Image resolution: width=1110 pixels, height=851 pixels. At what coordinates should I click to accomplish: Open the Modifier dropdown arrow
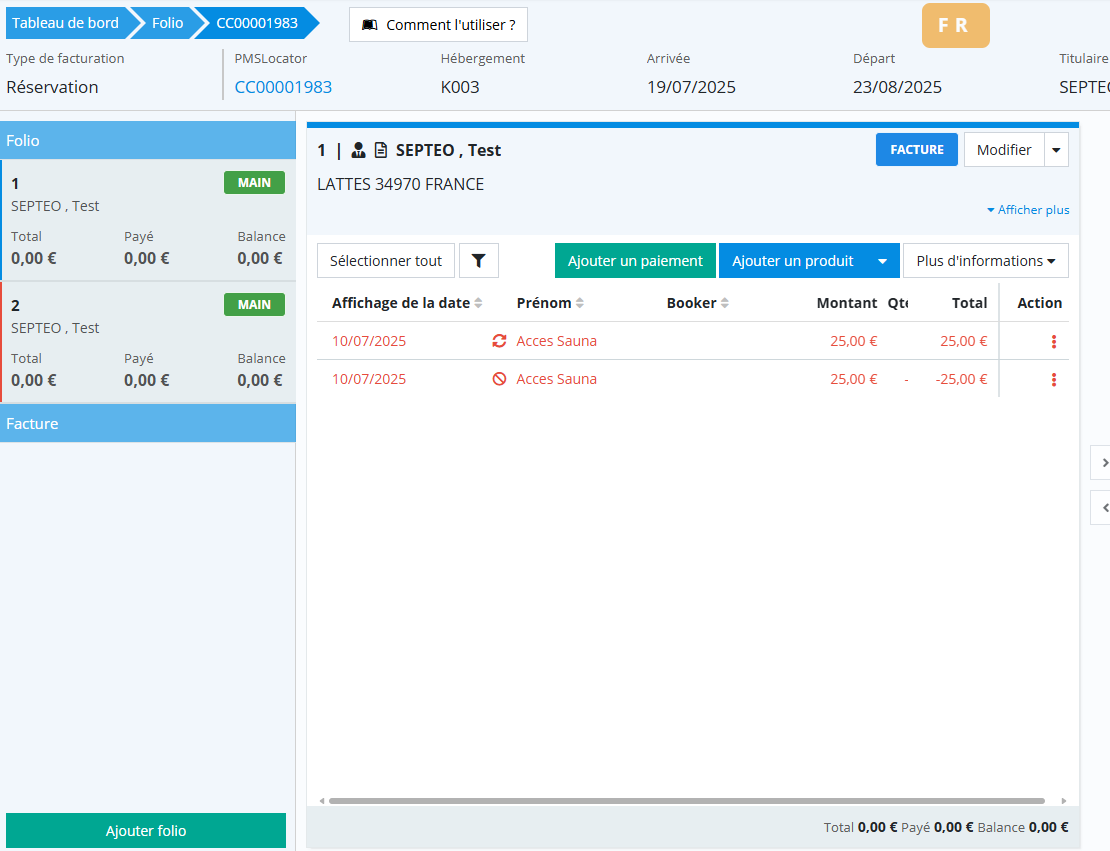click(1056, 150)
